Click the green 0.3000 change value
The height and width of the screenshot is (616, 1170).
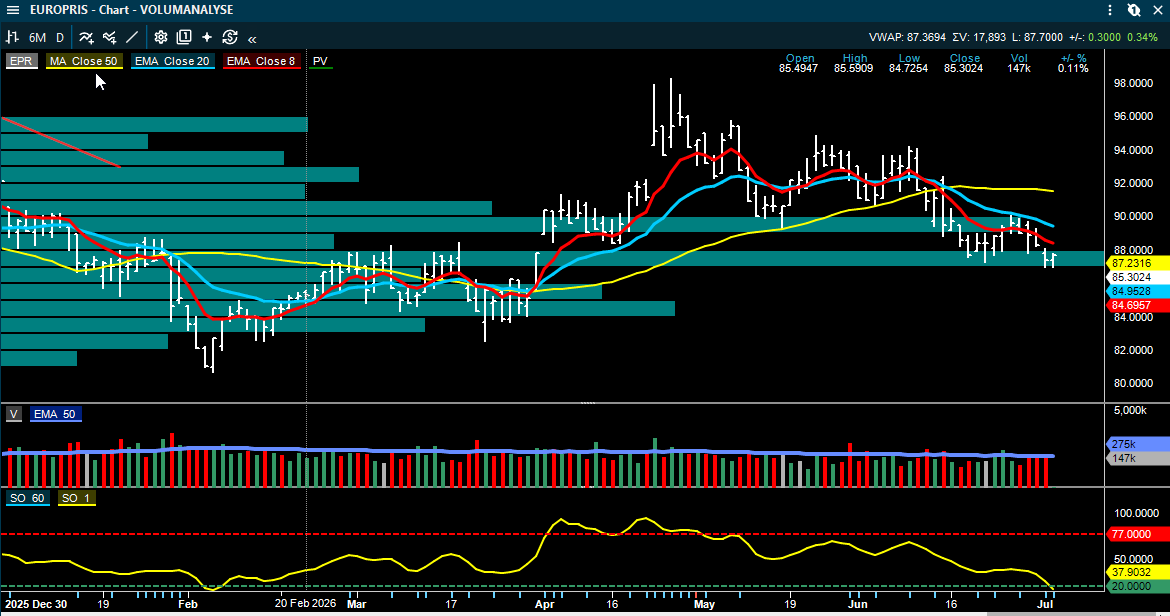tap(1104, 37)
